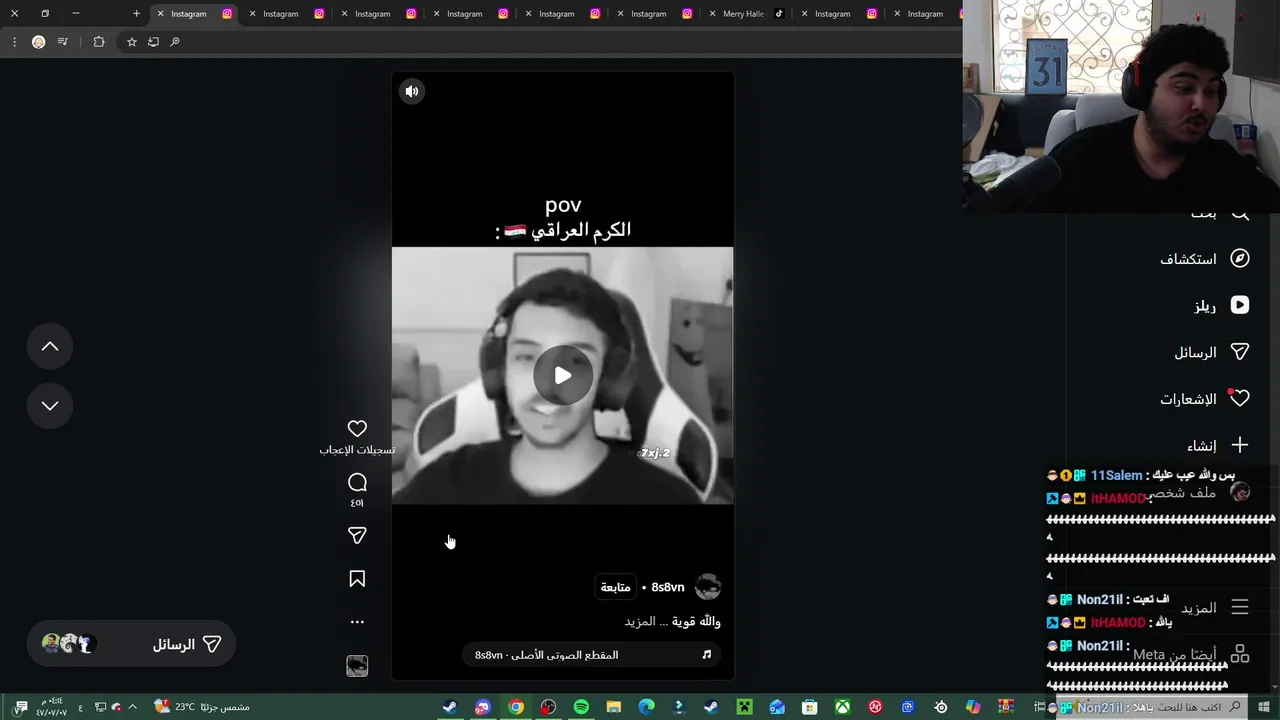Open the Chrome extensions puzzle icon
Image resolution: width=1280 pixels, height=720 pixels.
coord(98,42)
